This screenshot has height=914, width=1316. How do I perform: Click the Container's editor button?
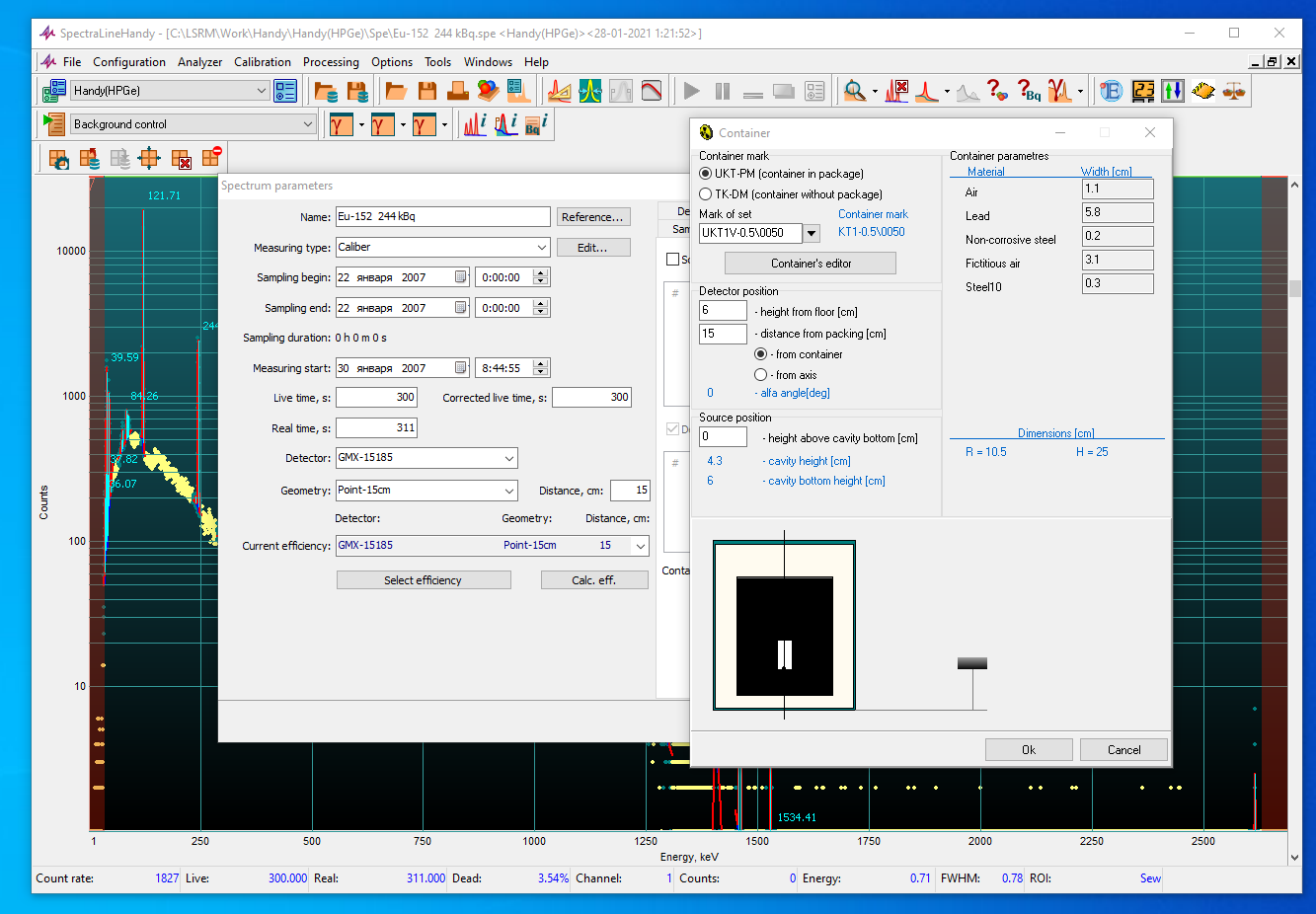[x=810, y=264]
